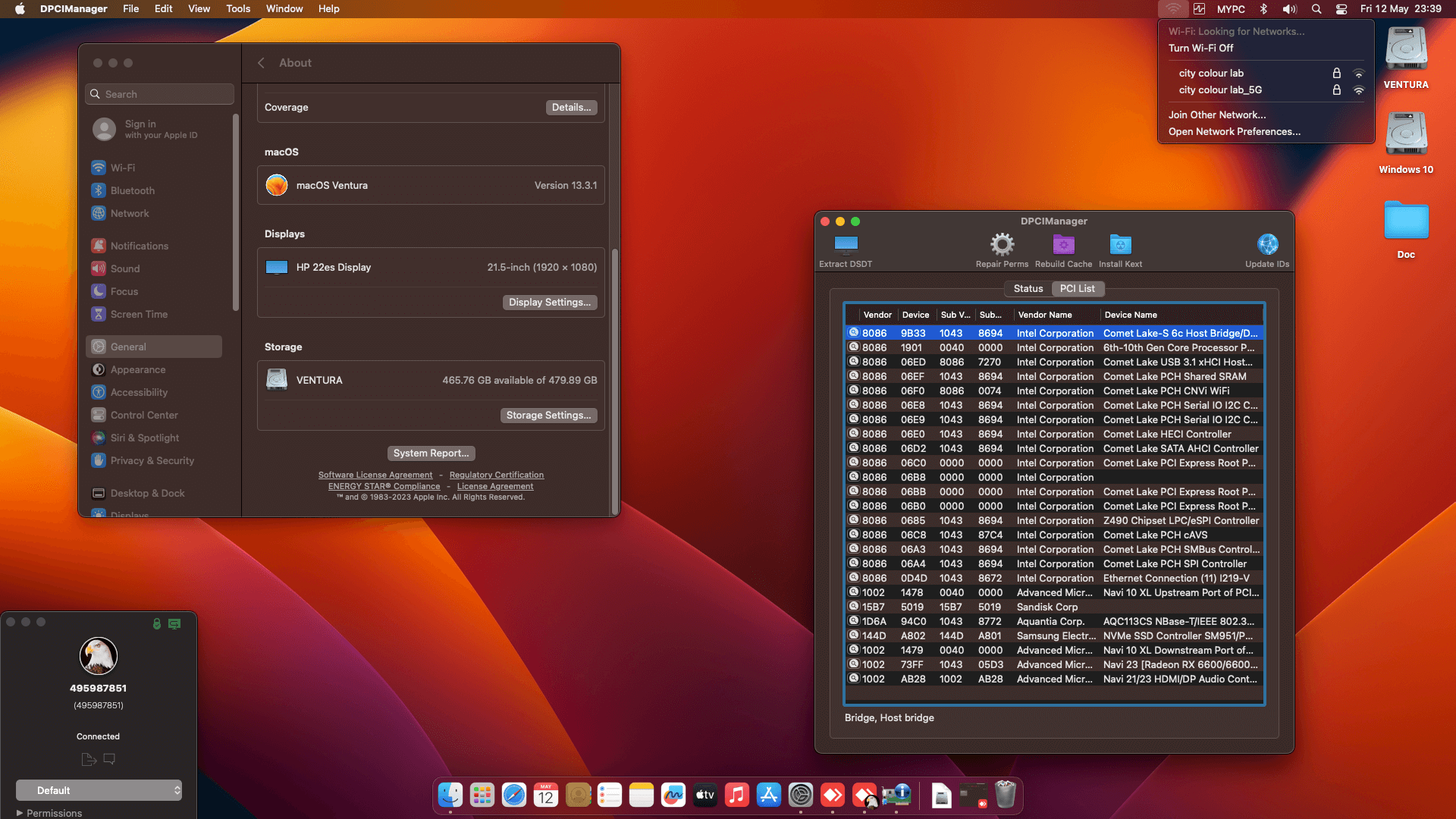Click the Search field in System Settings
Screen dimensions: 1456x819
(159, 94)
